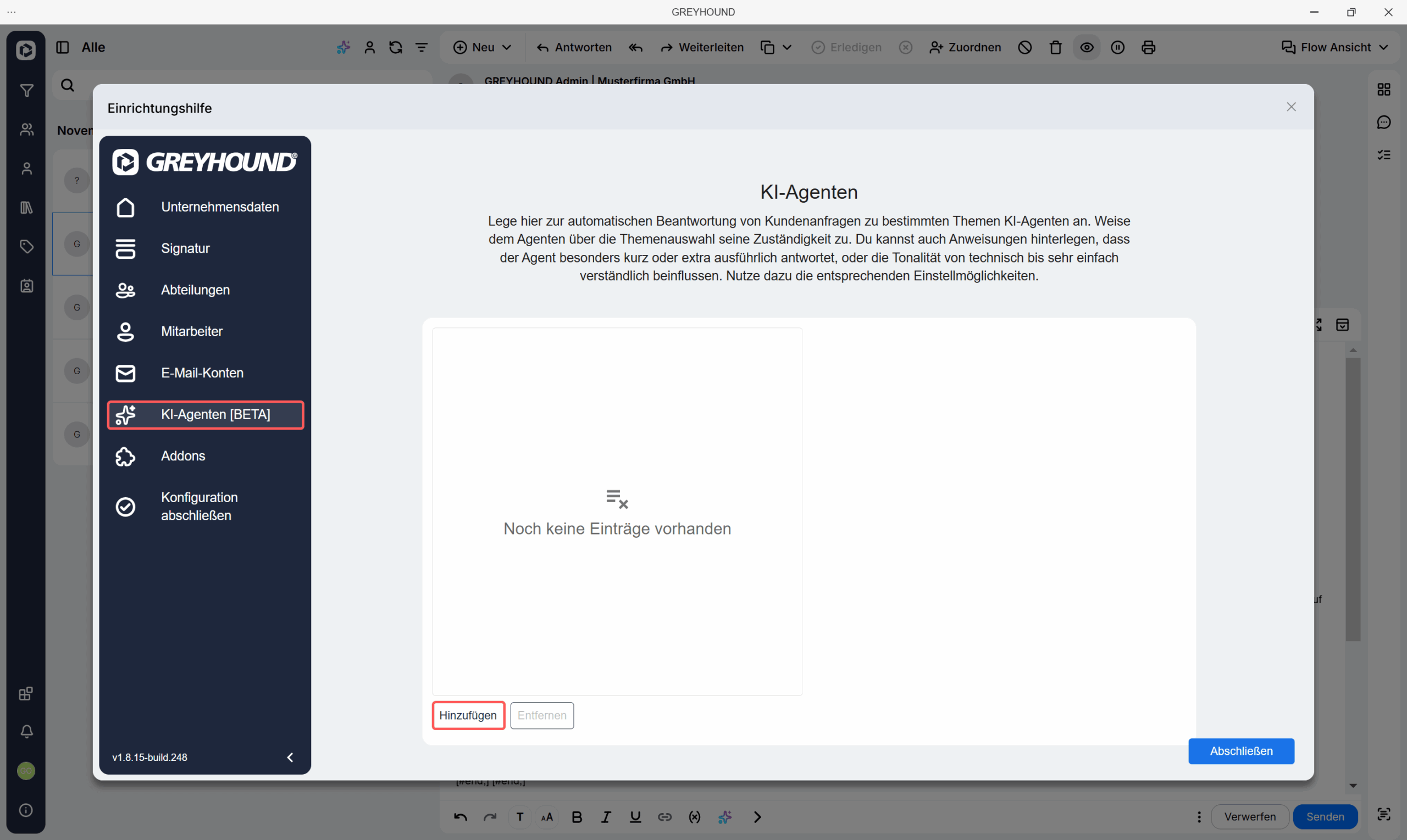Screen dimensions: 1407x840
Task: Click the trash delete icon
Action: coord(1055,48)
